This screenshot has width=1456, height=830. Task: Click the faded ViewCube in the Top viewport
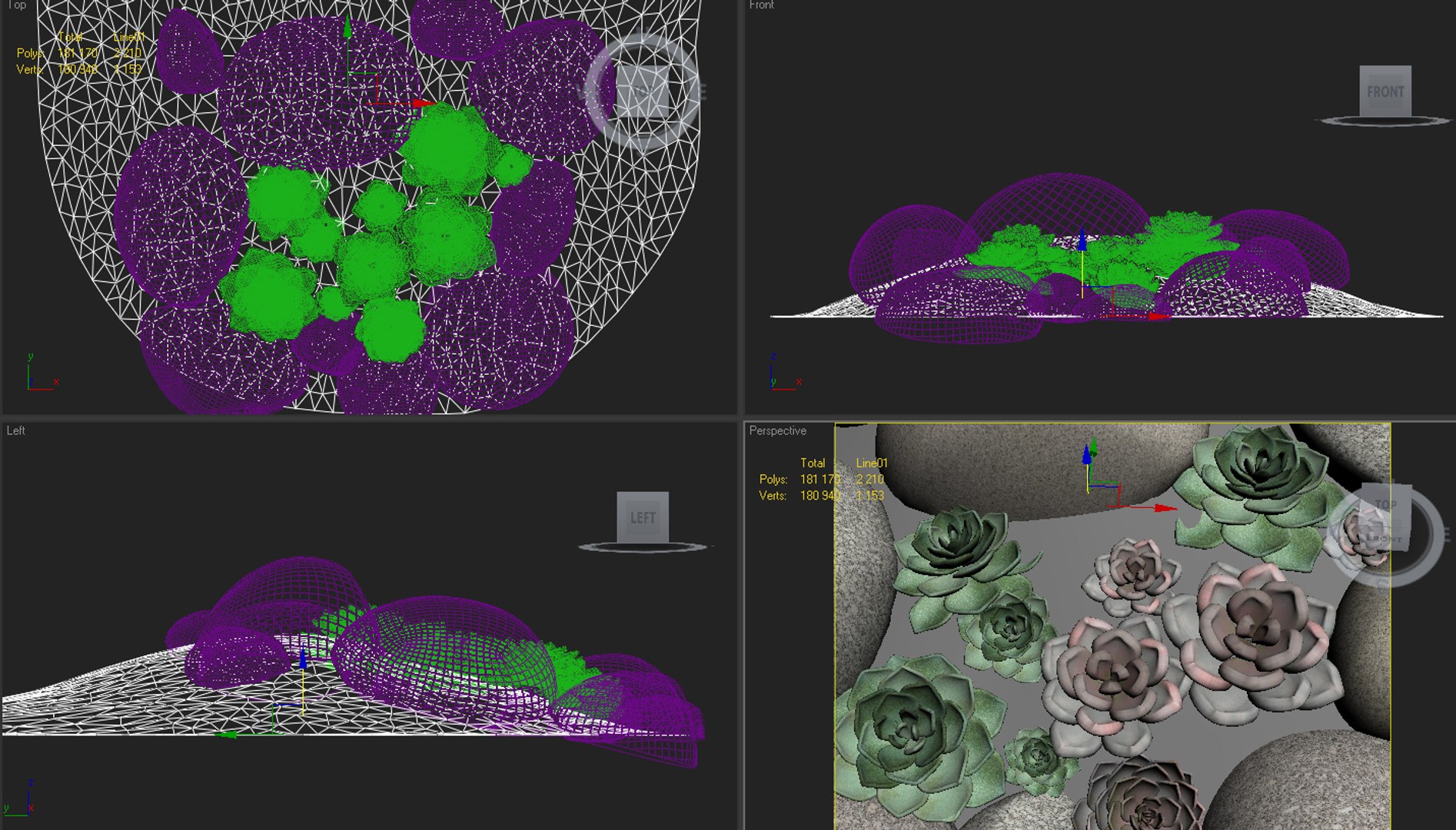point(643,91)
